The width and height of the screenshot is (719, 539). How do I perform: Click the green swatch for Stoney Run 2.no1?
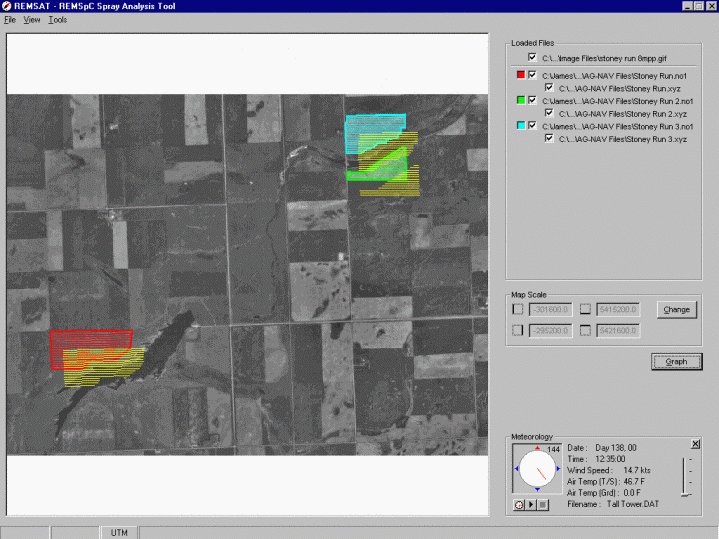click(x=521, y=101)
